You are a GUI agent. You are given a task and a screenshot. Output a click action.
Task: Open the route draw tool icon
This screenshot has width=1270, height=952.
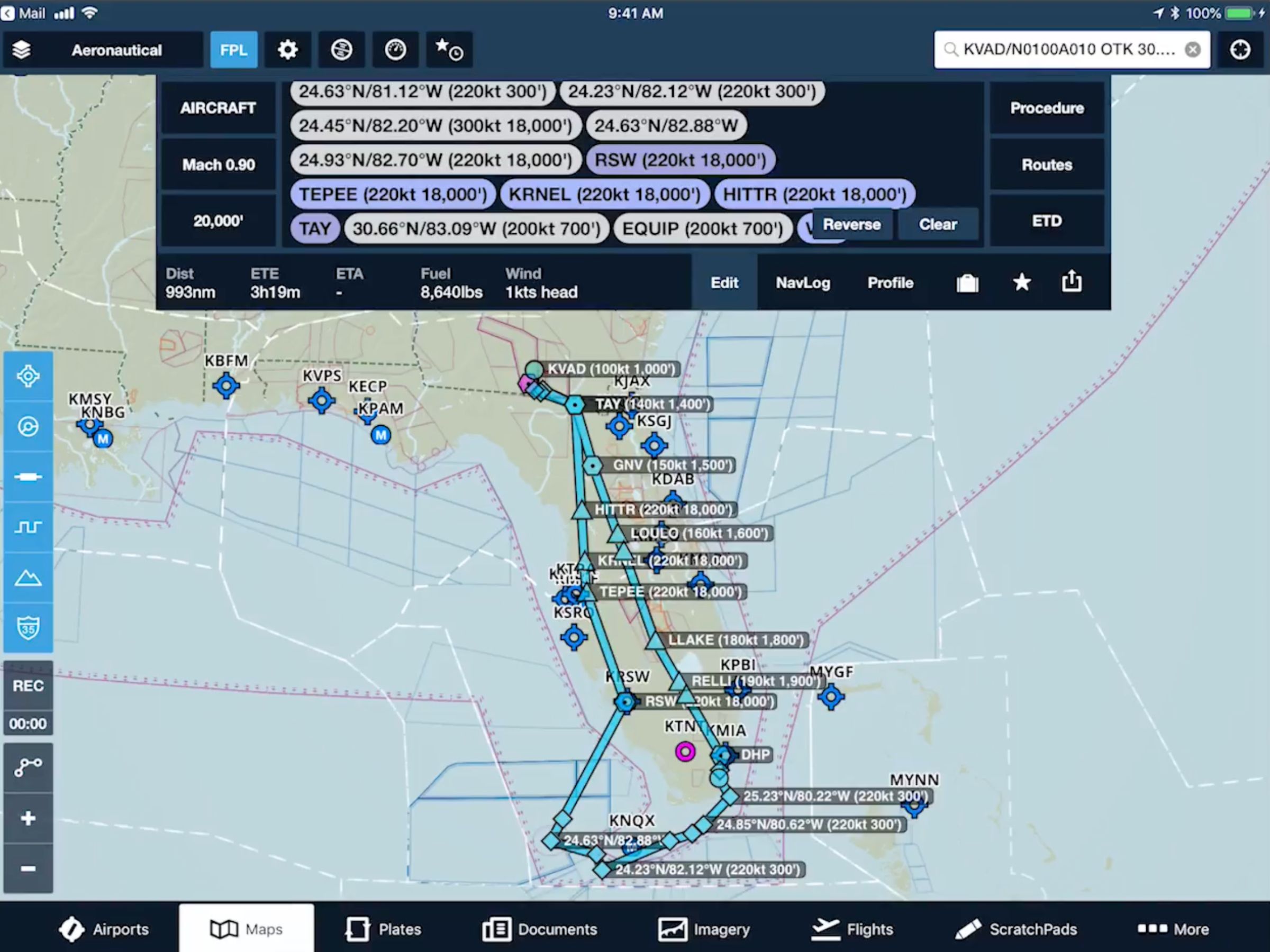(28, 767)
